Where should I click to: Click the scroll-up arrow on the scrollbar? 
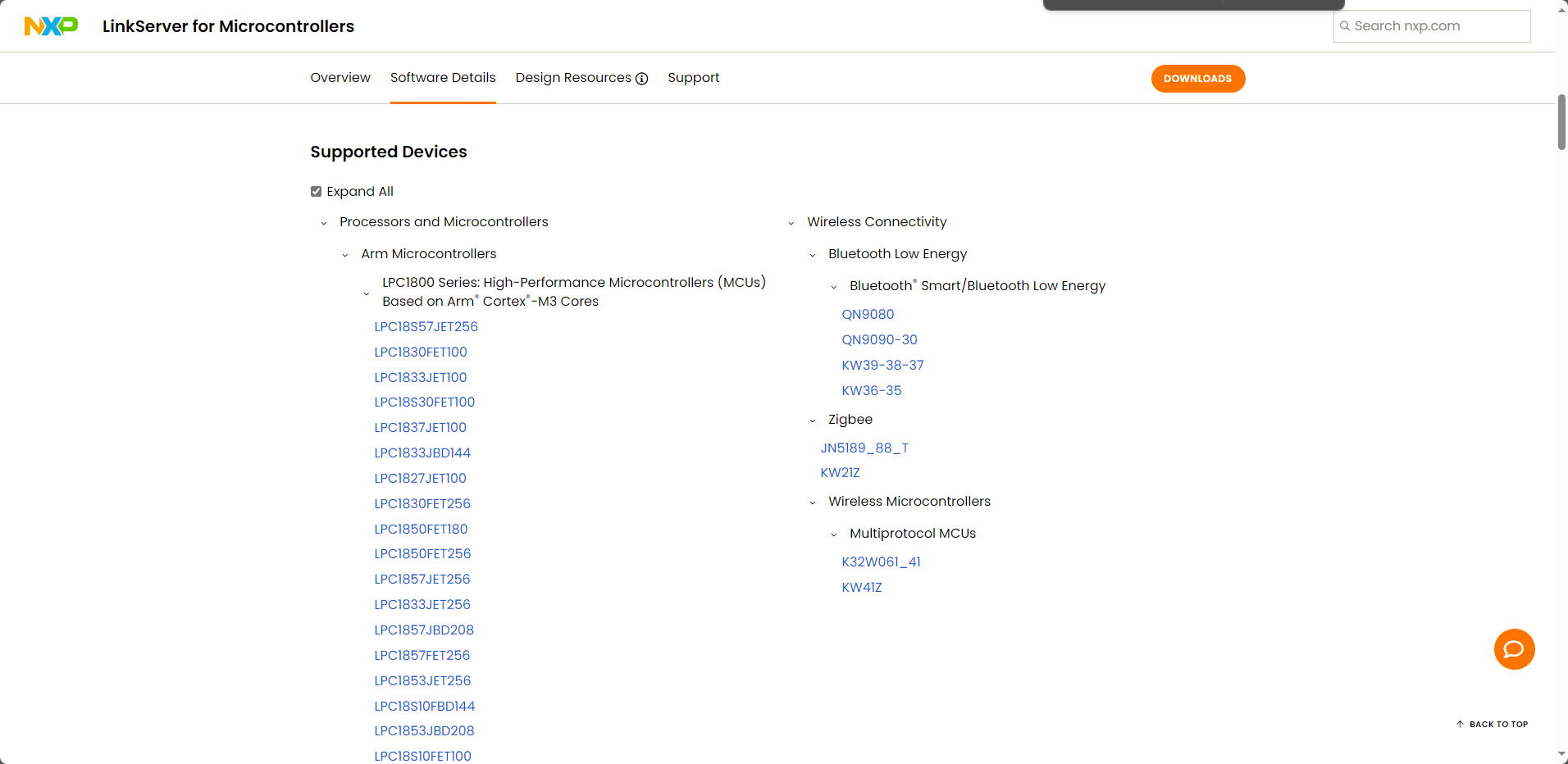coord(1560,9)
